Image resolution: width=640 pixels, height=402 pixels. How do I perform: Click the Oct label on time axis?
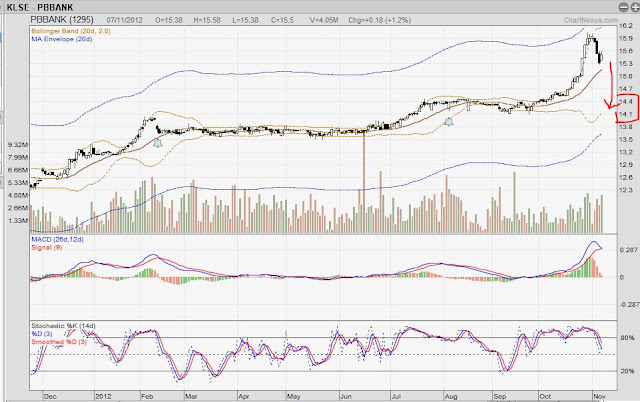(545, 397)
